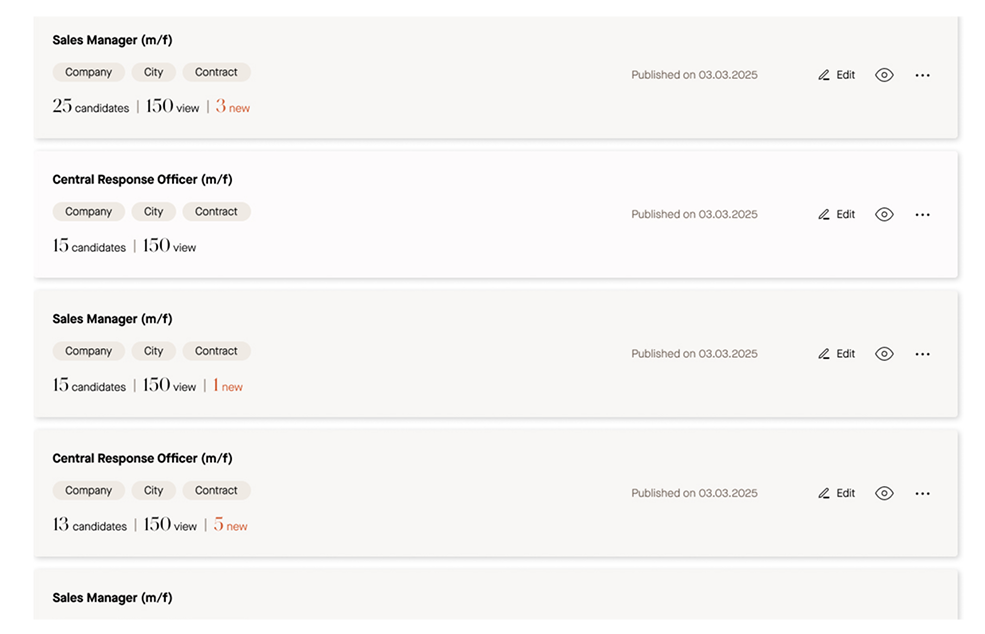
Task: Toggle visibility of the fourth job posting
Action: tap(884, 492)
